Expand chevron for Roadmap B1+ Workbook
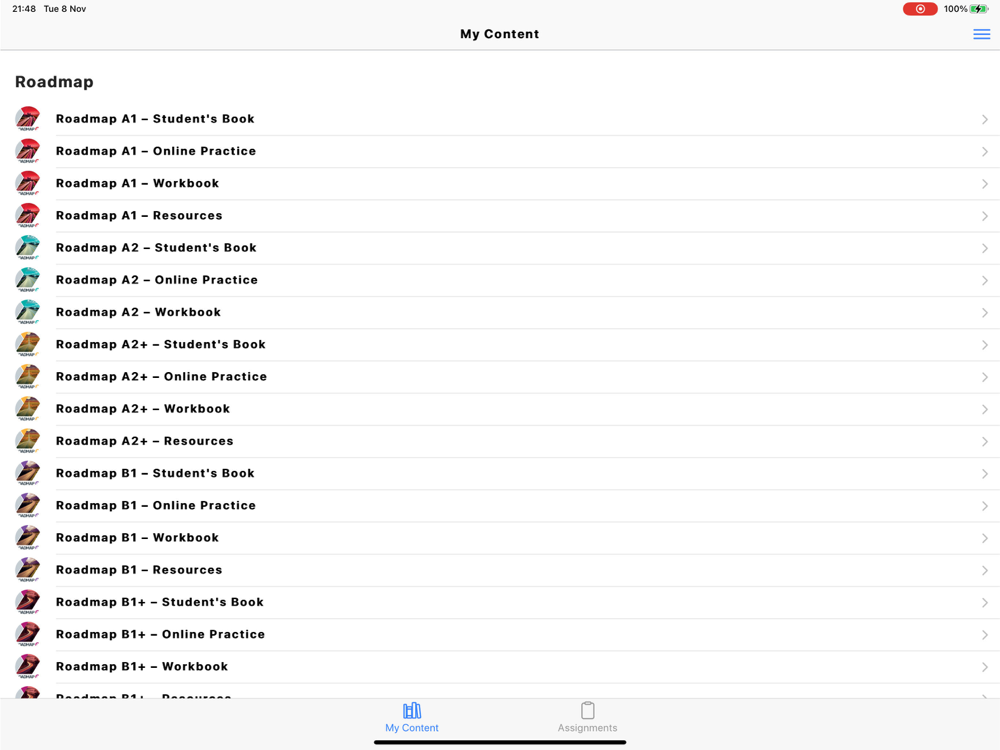Viewport: 1000px width, 750px height. 985,667
